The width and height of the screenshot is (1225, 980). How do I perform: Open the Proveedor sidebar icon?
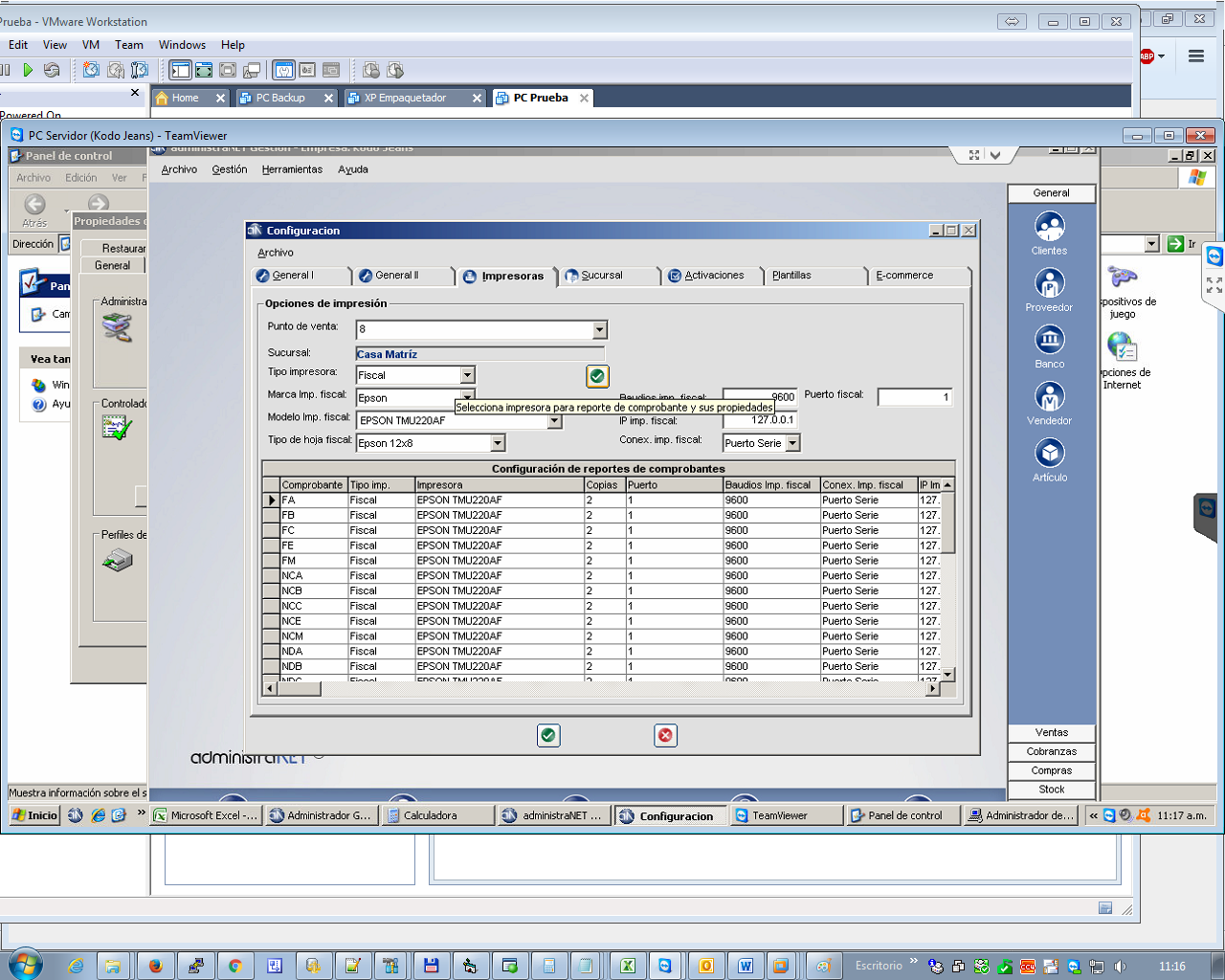1050,283
